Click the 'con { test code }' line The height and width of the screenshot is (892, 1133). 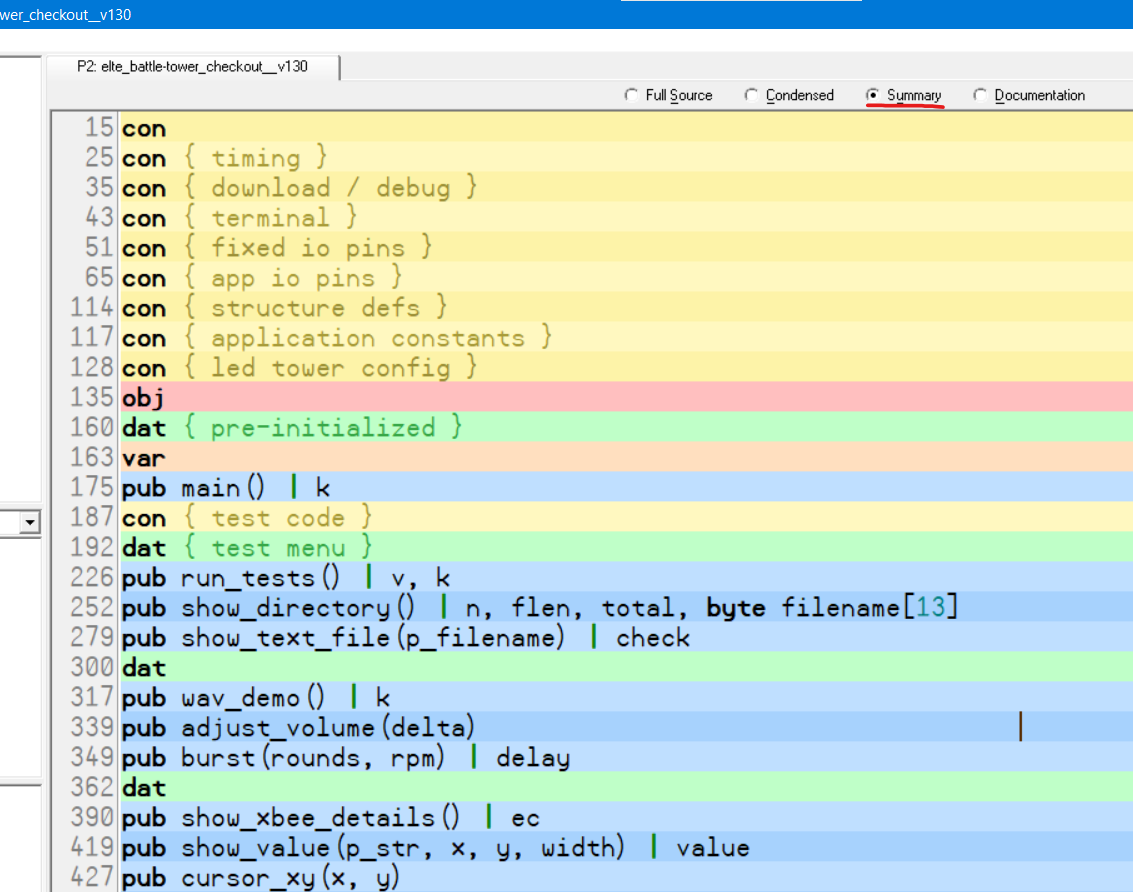pos(627,518)
